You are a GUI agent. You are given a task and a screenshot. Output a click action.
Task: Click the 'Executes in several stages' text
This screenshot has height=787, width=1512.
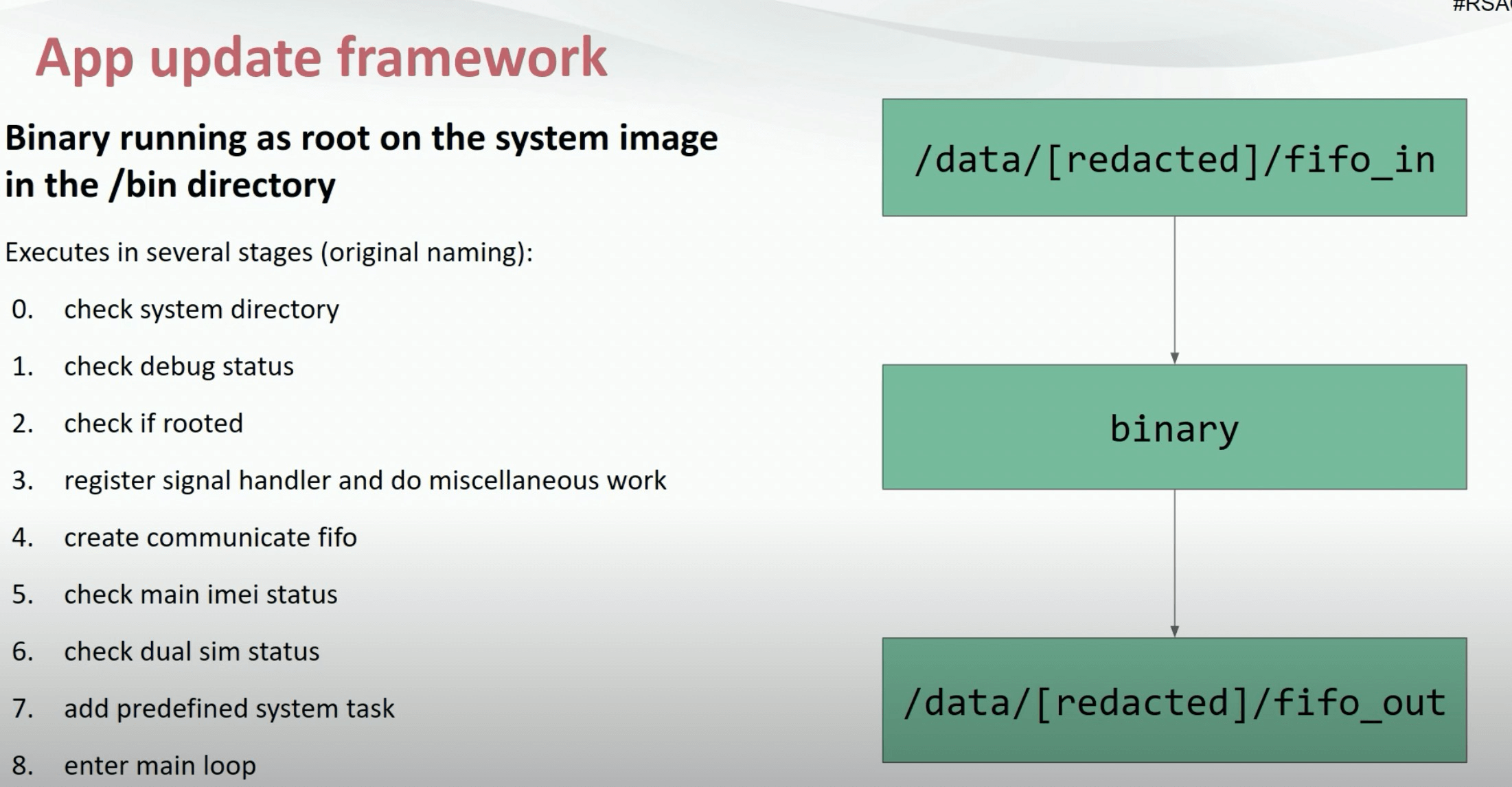(268, 252)
